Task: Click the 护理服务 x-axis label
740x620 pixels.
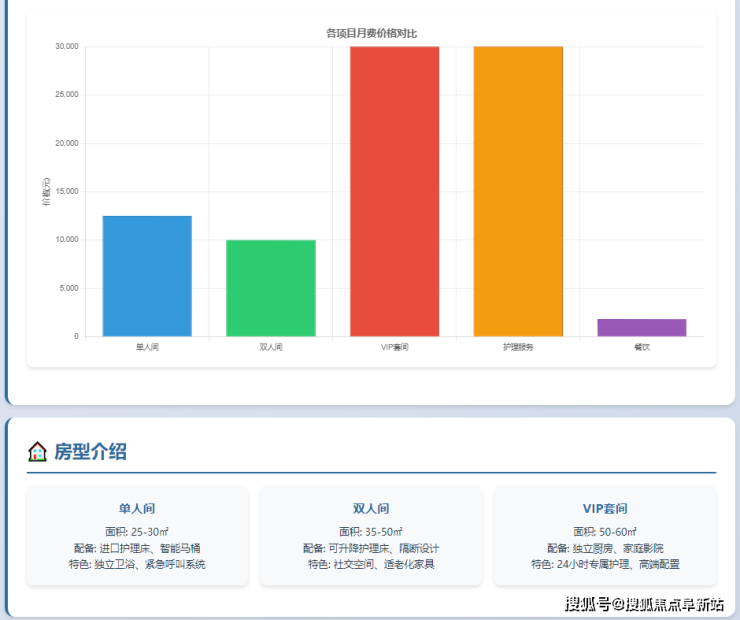Action: [518, 347]
